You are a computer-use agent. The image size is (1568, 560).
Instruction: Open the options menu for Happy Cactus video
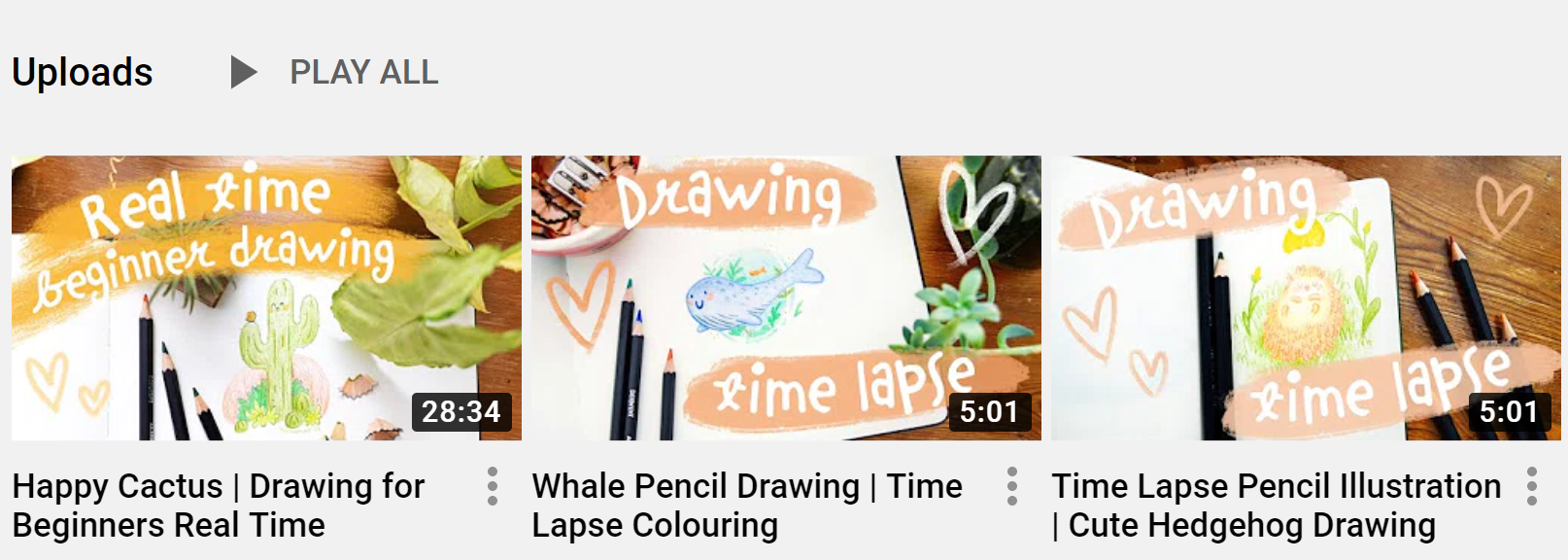point(493,486)
